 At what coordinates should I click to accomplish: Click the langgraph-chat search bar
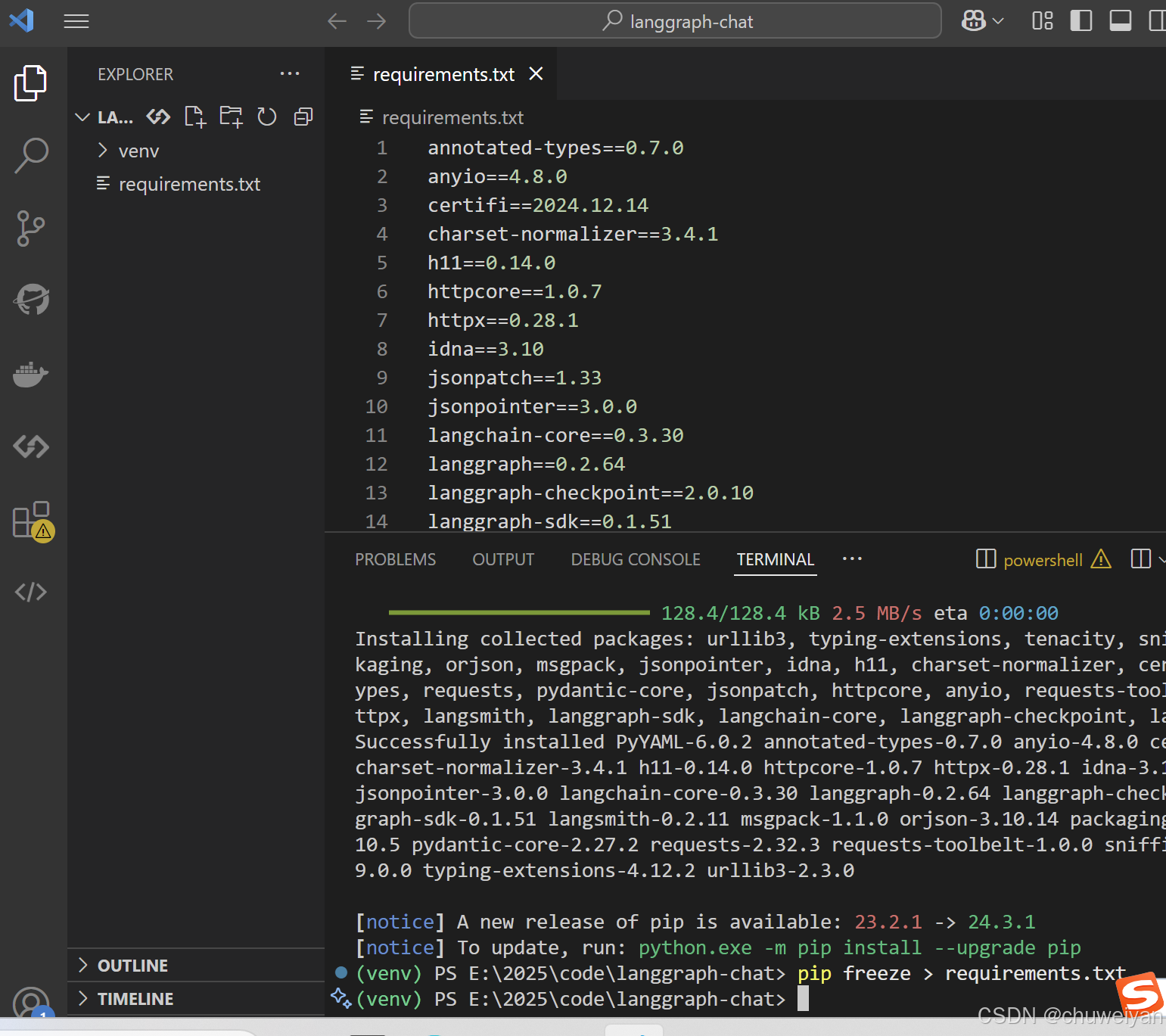coord(675,20)
